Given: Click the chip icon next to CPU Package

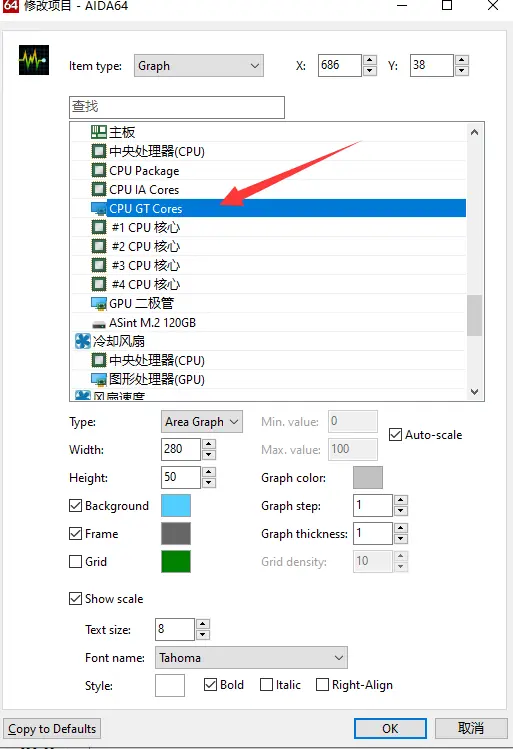Looking at the screenshot, I should click(x=99, y=171).
